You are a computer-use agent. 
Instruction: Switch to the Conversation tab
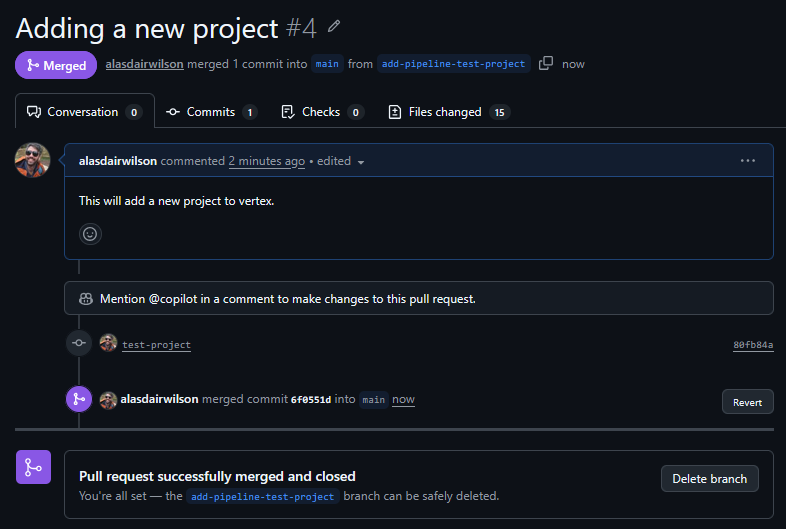85,111
